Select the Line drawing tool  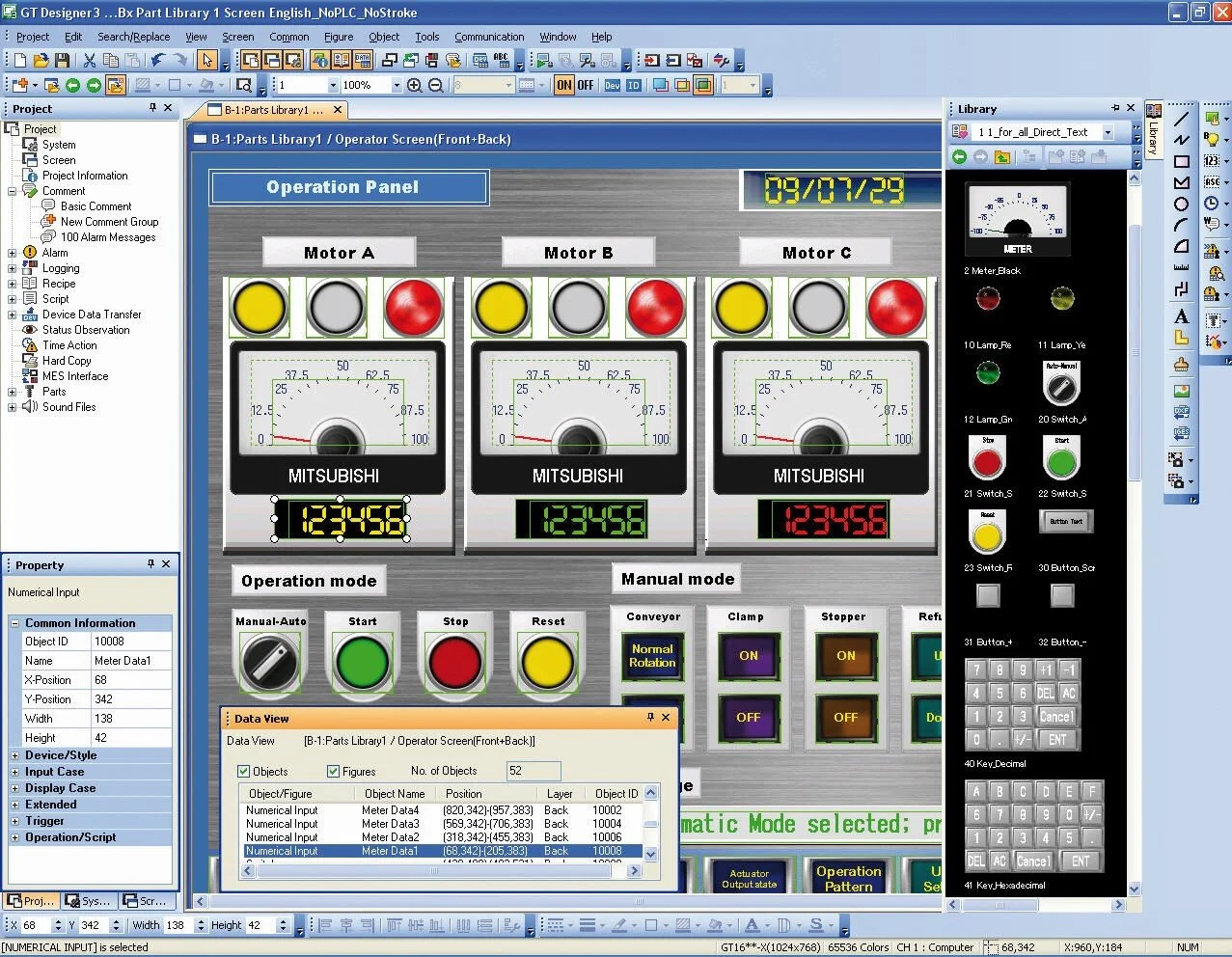click(1181, 119)
